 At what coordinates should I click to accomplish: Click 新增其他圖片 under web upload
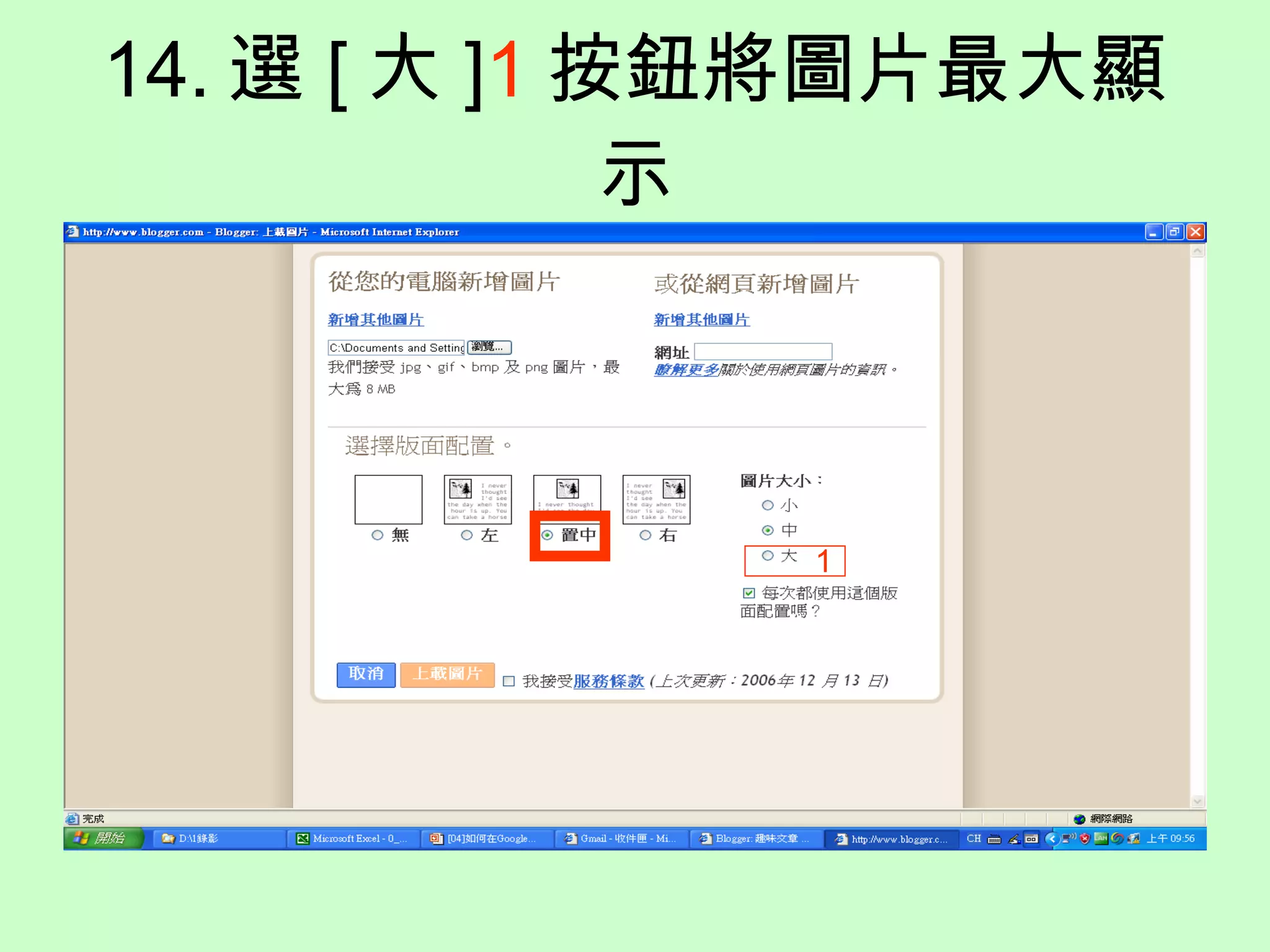[701, 320]
